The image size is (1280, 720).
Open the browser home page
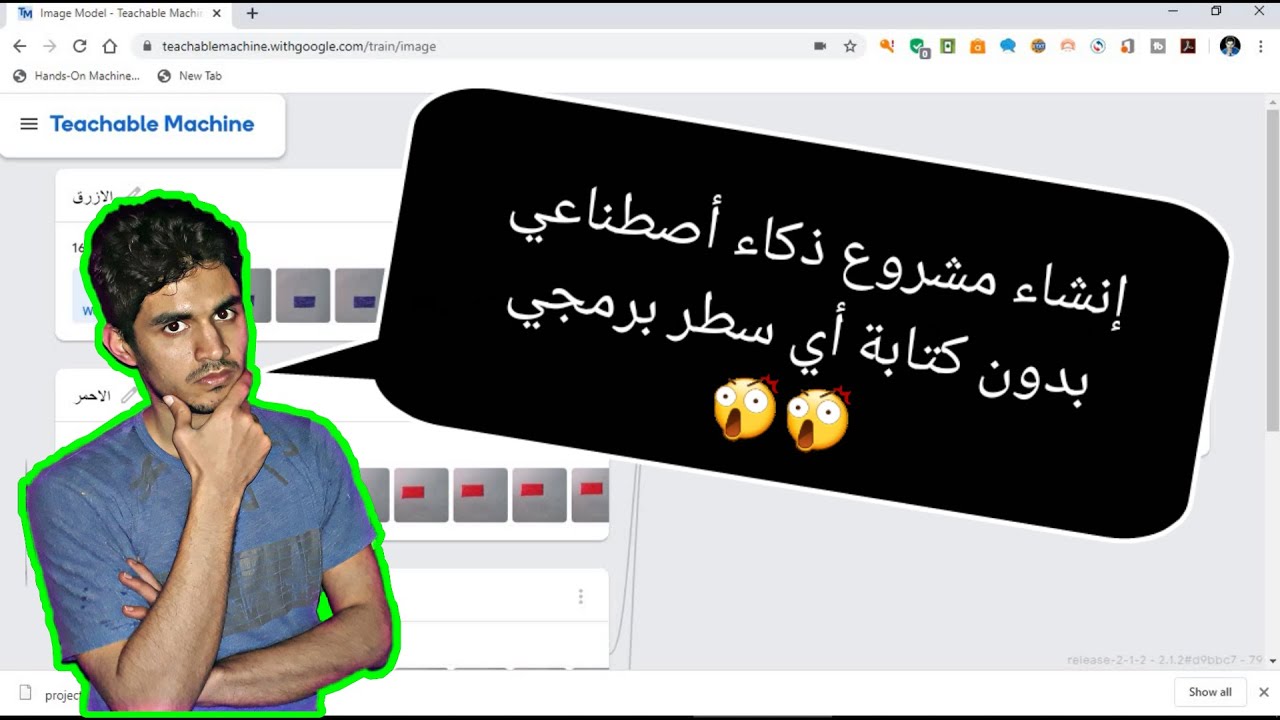110,46
